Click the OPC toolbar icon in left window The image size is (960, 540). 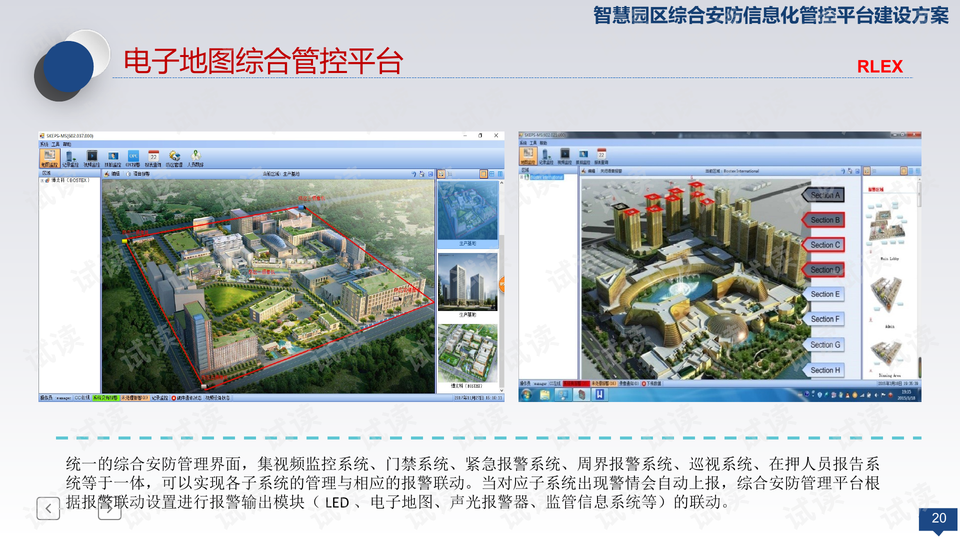tap(132, 157)
